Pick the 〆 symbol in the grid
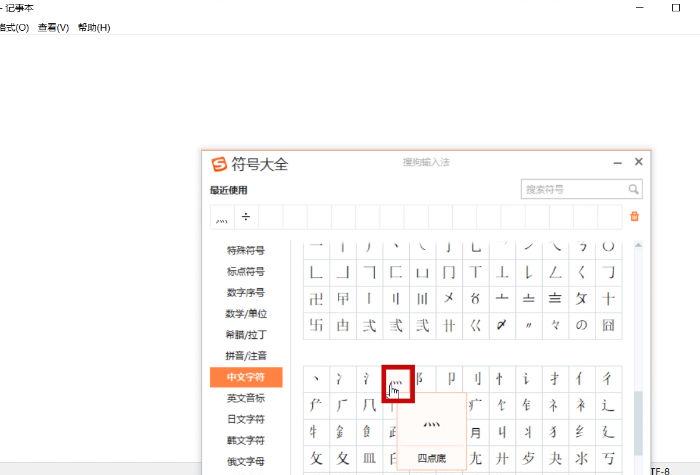 [x=502, y=325]
